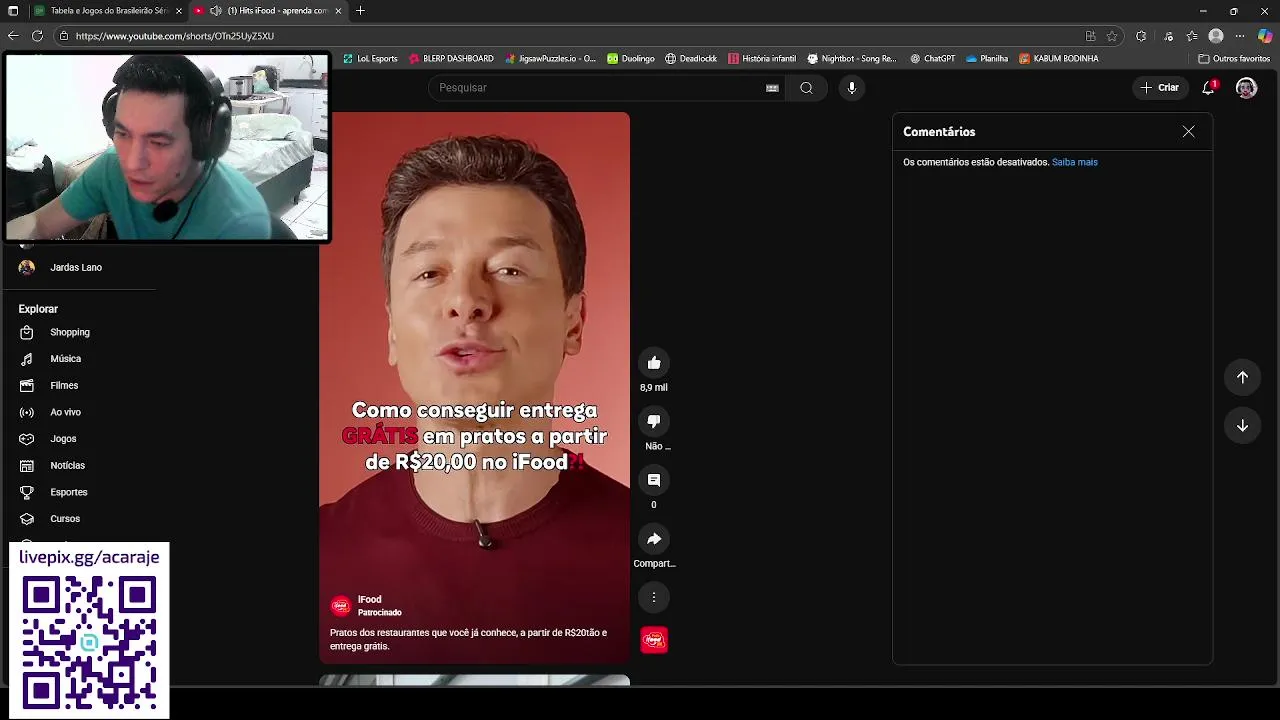Go to the previous short video
Image resolution: width=1280 pixels, height=720 pixels.
point(1242,377)
